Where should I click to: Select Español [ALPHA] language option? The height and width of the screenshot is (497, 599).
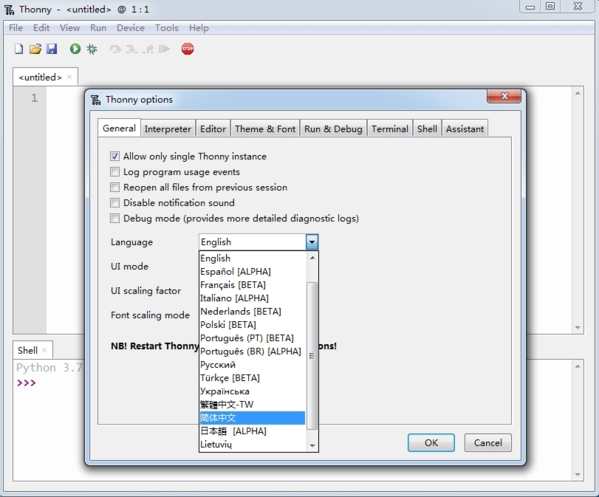click(x=253, y=272)
